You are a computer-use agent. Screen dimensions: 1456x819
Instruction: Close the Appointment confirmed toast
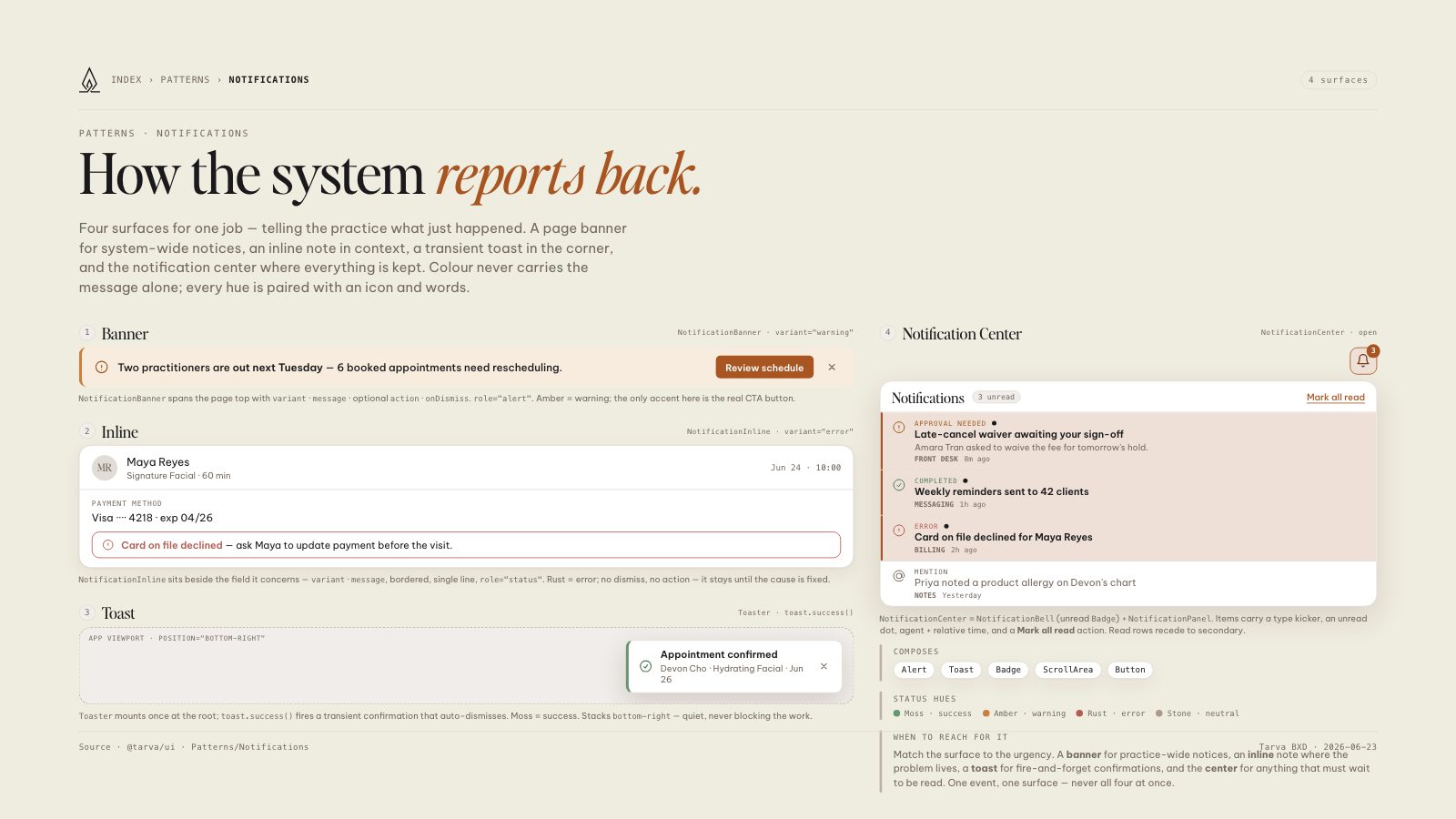(x=824, y=666)
